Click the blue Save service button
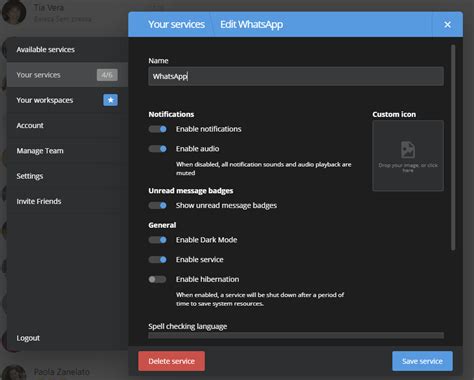 tap(422, 361)
